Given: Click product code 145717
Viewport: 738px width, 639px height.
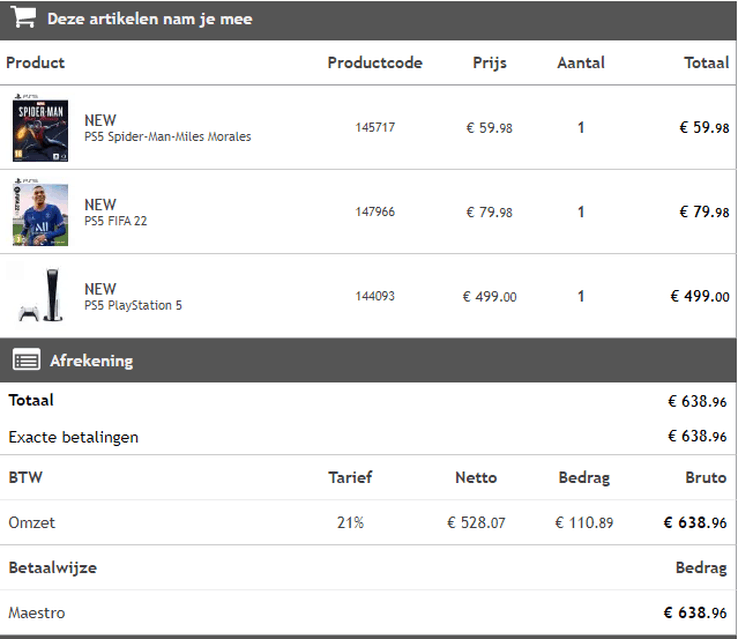Looking at the screenshot, I should point(375,128).
